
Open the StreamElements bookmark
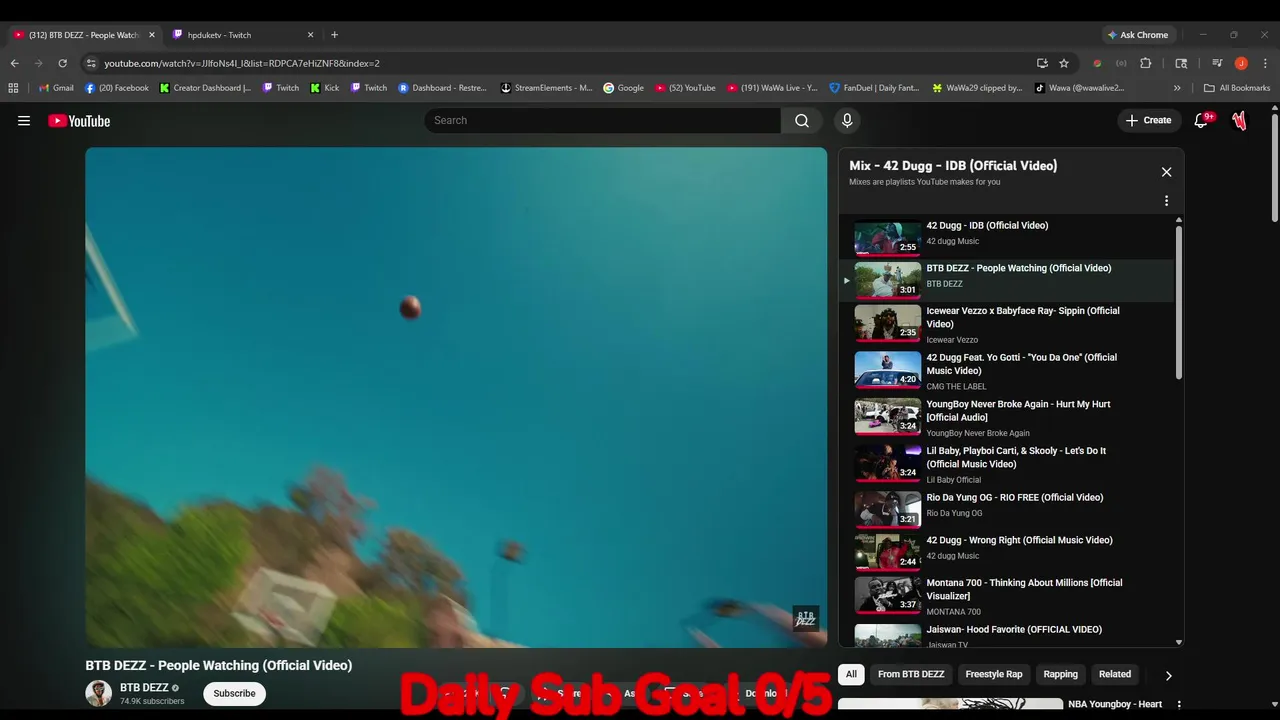[x=547, y=88]
